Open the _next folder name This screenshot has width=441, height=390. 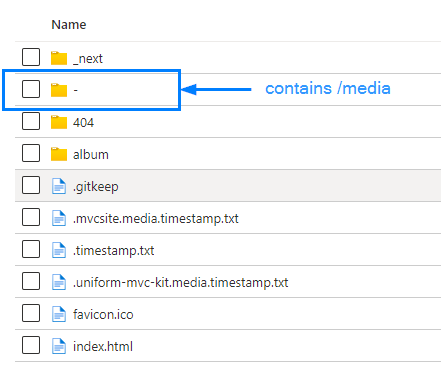[88, 59]
